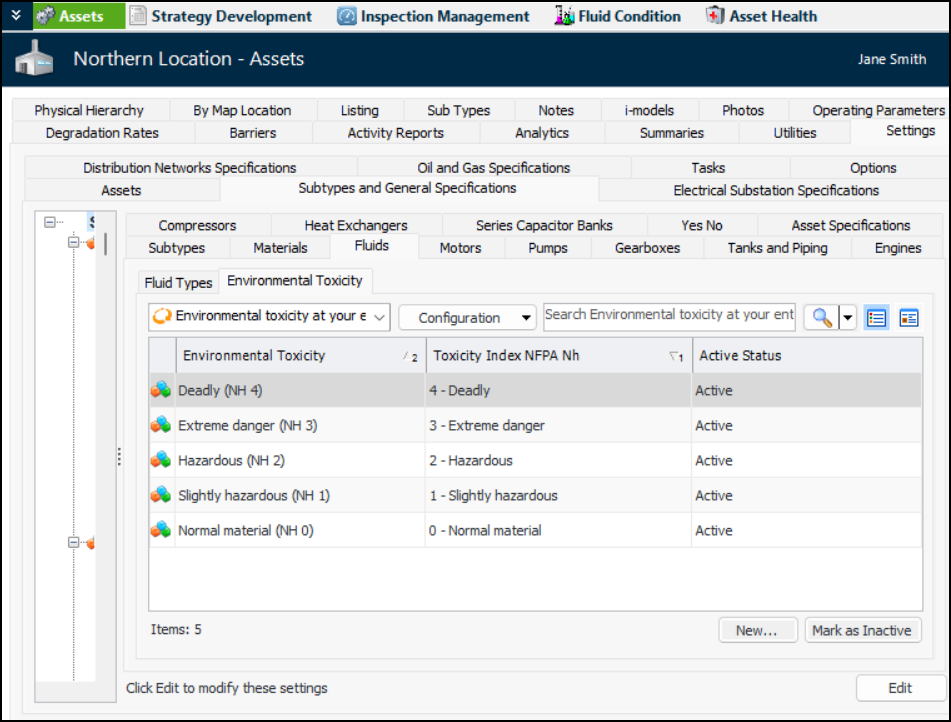The image size is (951, 722).
Task: Click the icon beside Normal material (NH 0)
Action: point(161,531)
